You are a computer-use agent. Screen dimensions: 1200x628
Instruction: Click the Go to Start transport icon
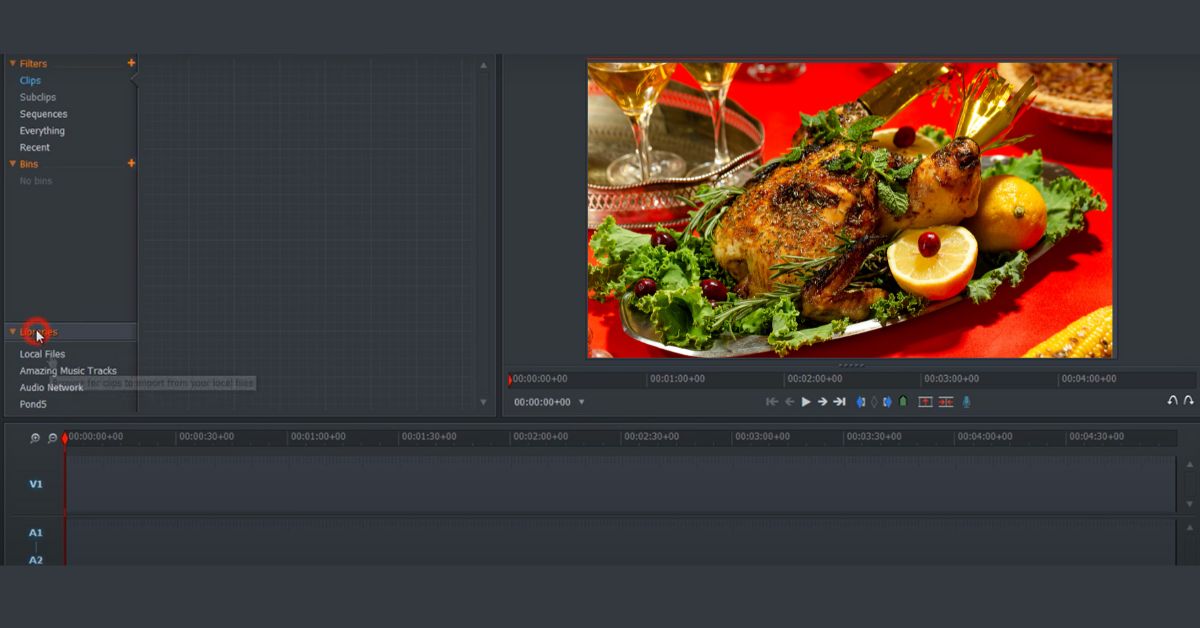(x=771, y=401)
